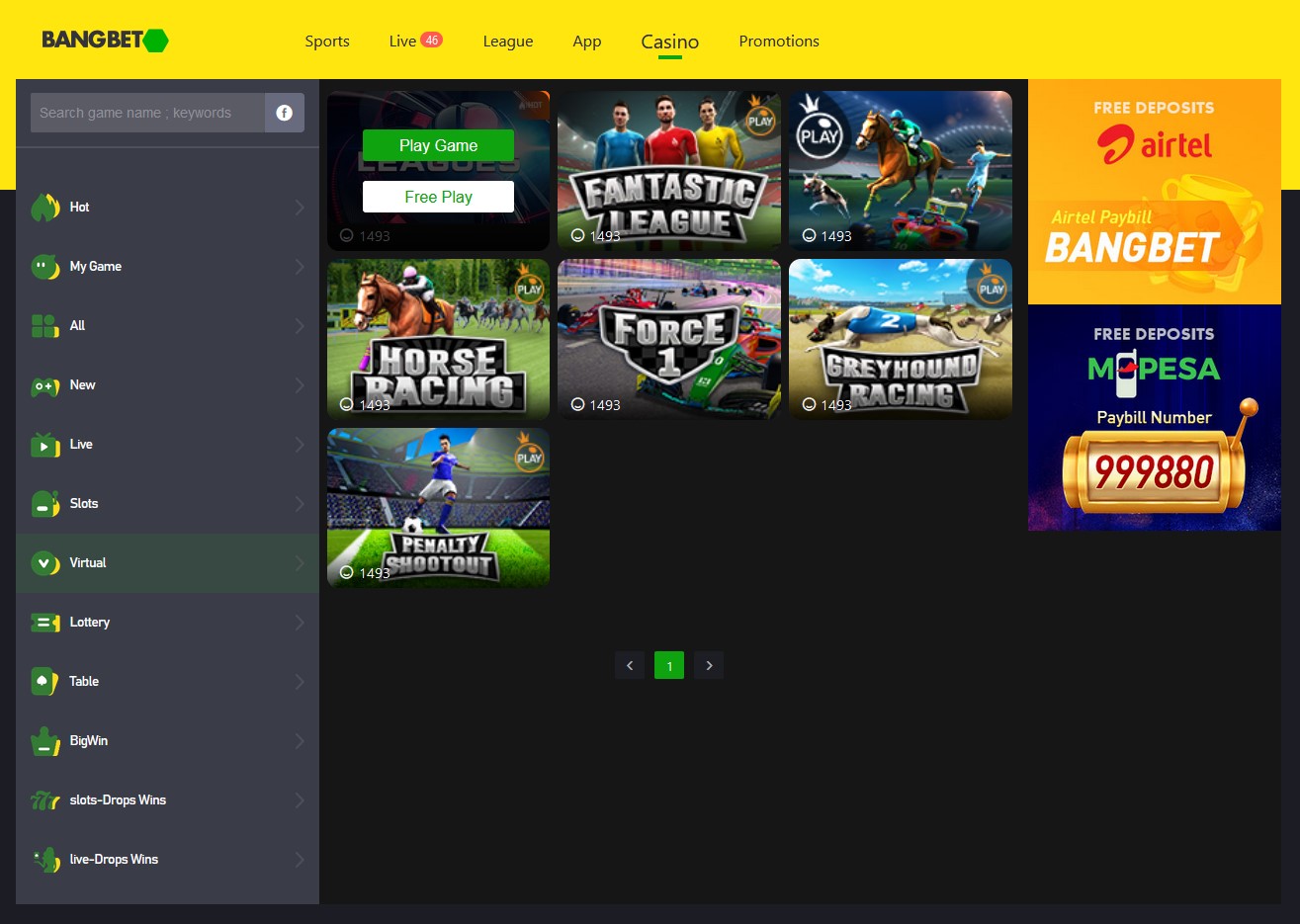Open the Penalty Shootout game
Image resolution: width=1300 pixels, height=924 pixels.
(x=438, y=508)
